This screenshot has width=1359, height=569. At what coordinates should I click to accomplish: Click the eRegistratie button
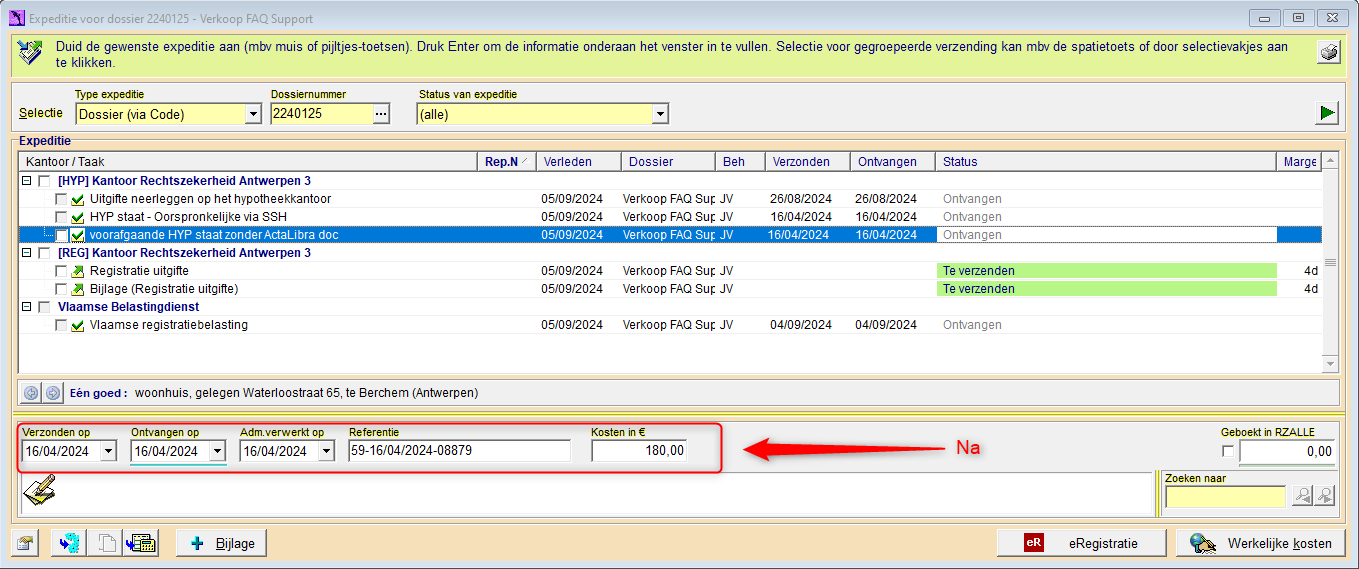(1082, 543)
